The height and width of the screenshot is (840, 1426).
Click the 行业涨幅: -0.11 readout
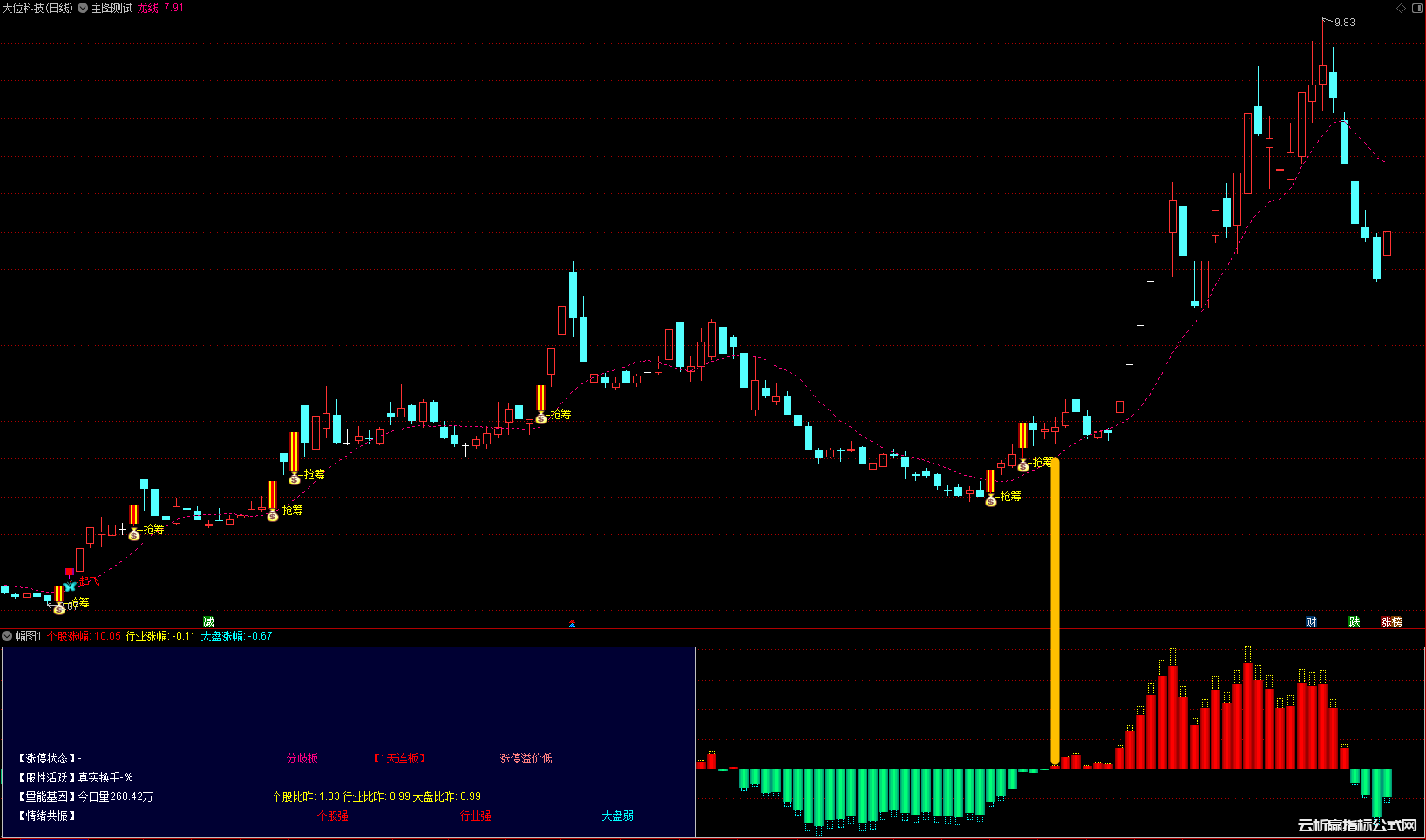pyautogui.click(x=160, y=636)
